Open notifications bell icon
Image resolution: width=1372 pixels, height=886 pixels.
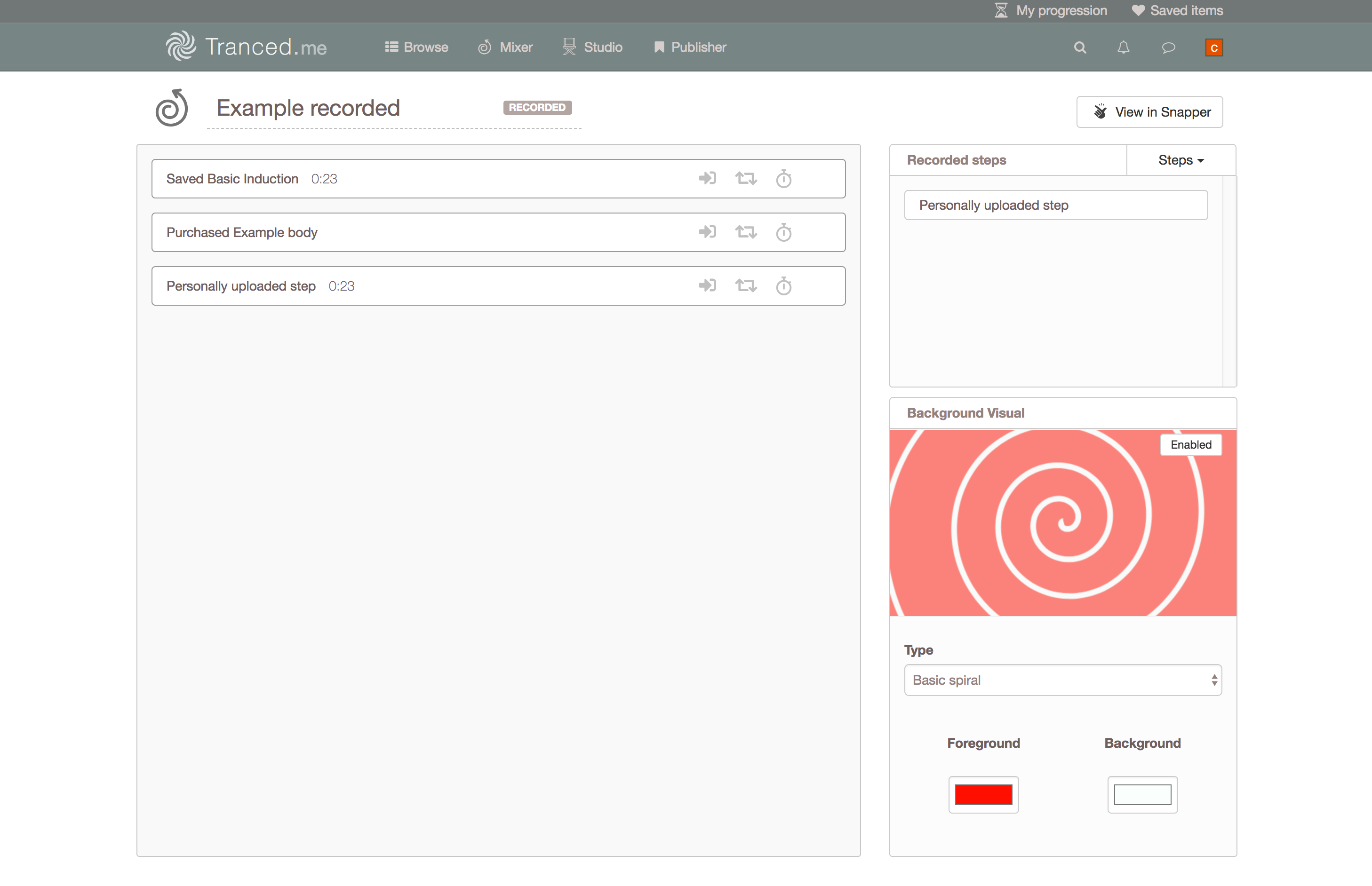(x=1124, y=48)
